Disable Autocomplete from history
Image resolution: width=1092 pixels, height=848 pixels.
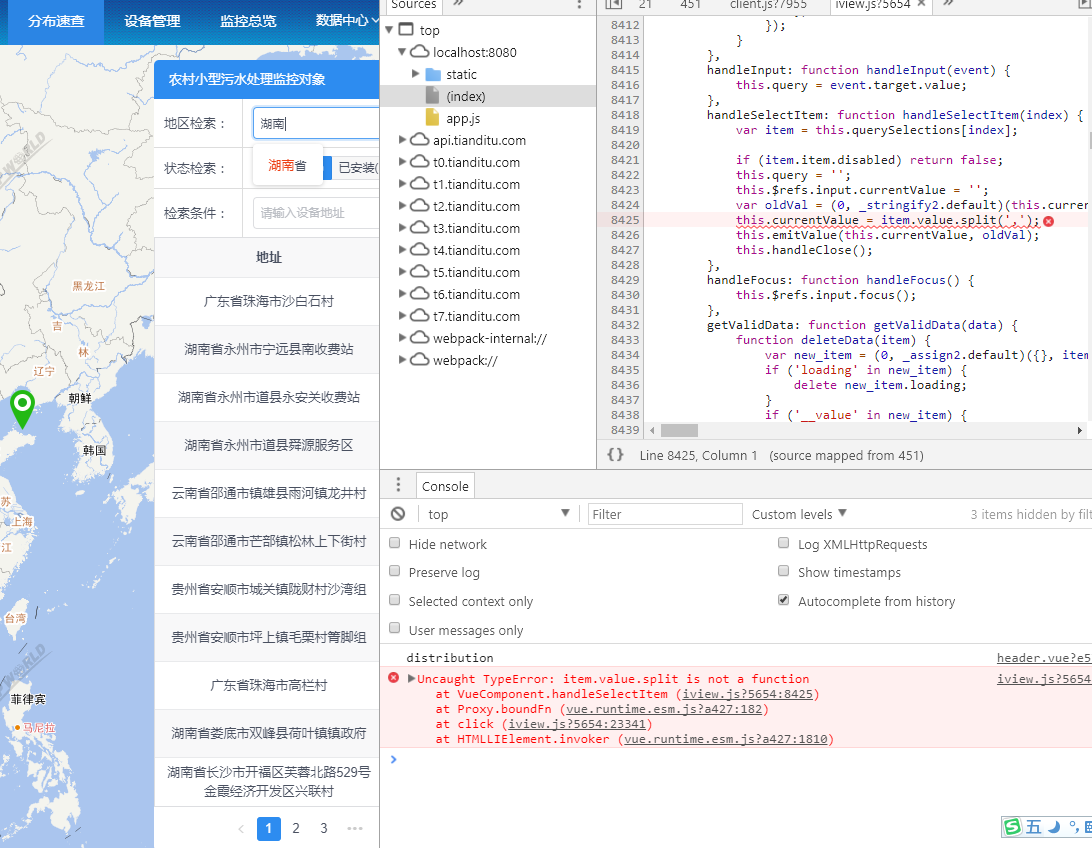783,600
